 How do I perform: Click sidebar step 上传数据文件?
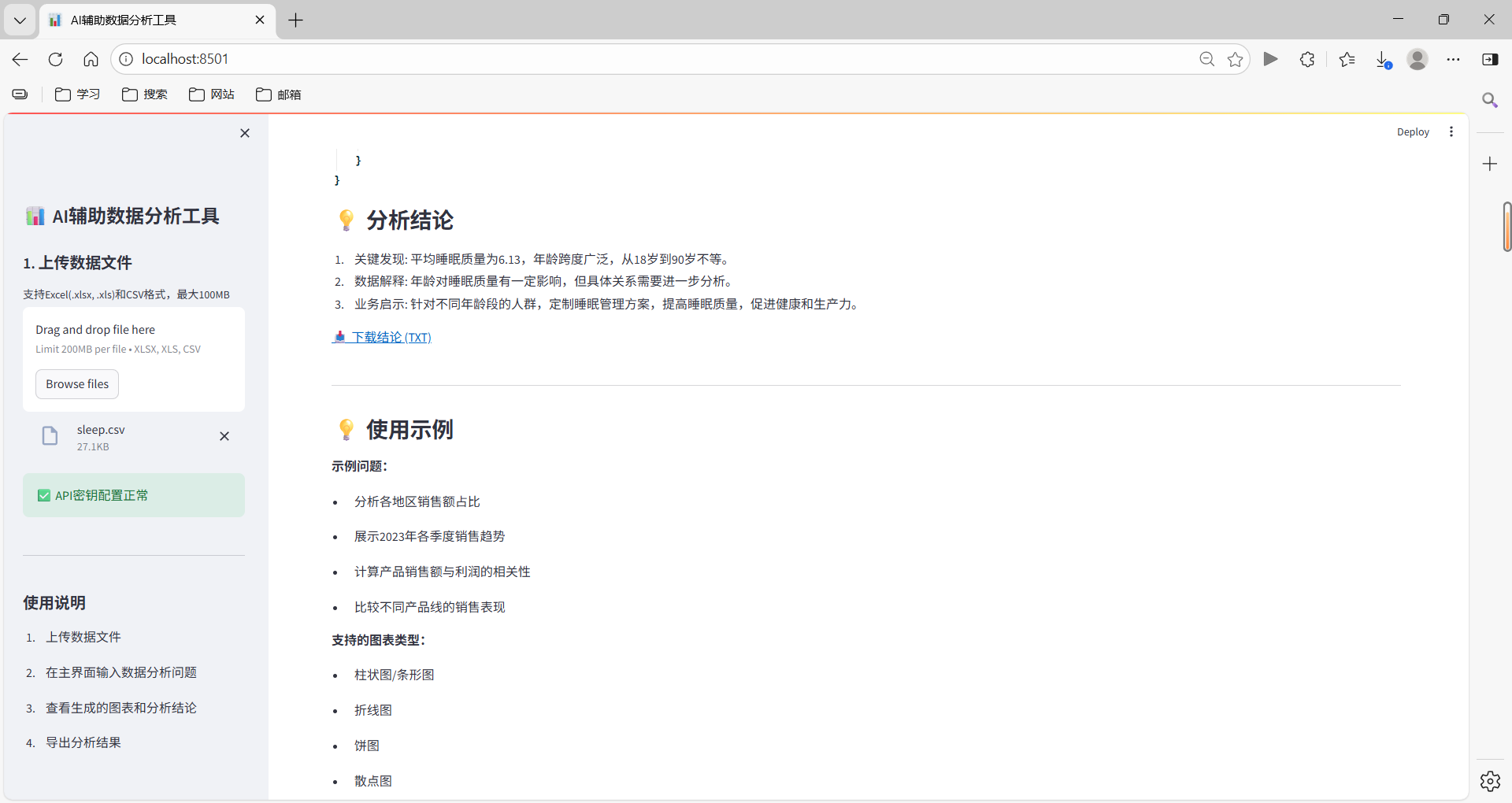point(83,637)
